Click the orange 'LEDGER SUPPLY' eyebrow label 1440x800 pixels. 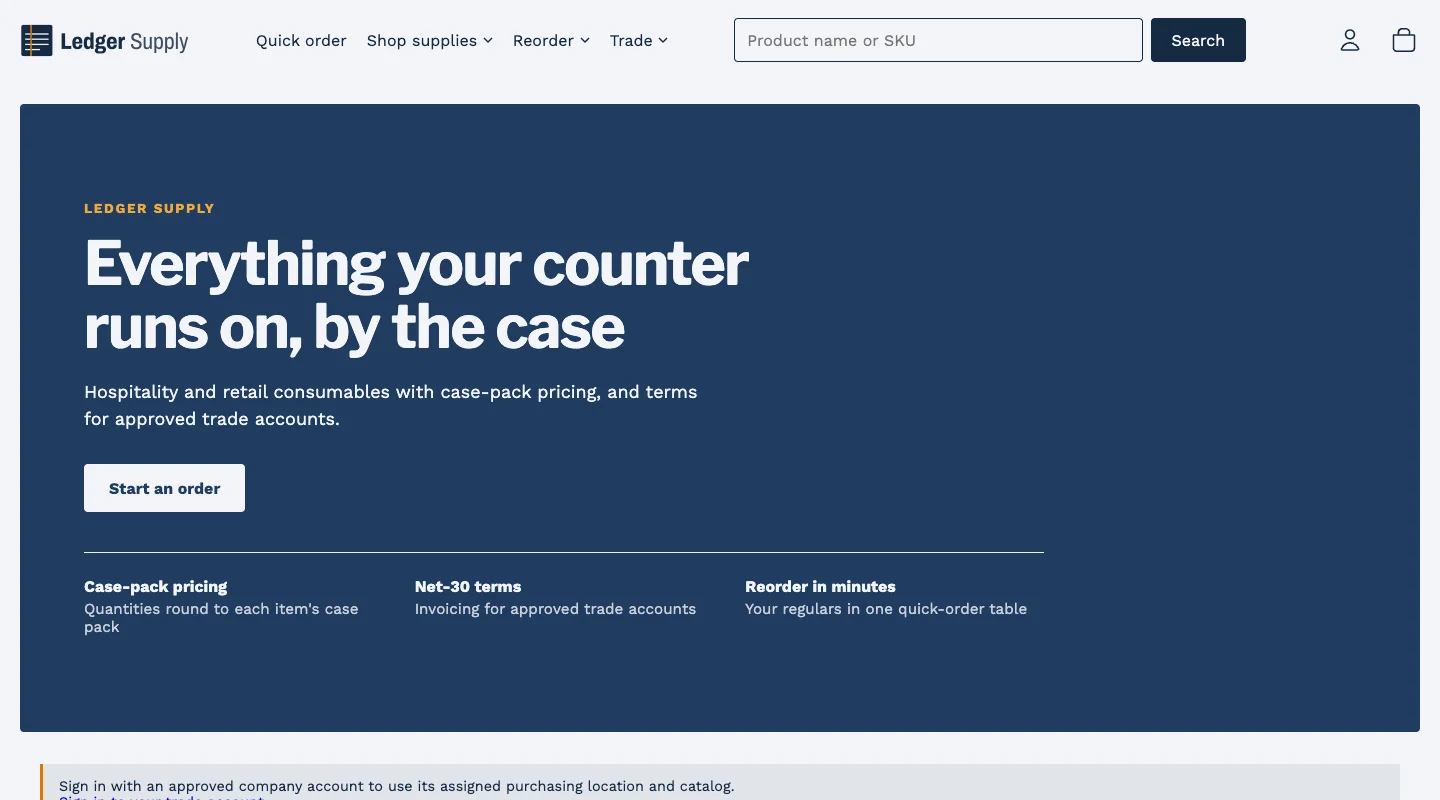click(x=149, y=209)
